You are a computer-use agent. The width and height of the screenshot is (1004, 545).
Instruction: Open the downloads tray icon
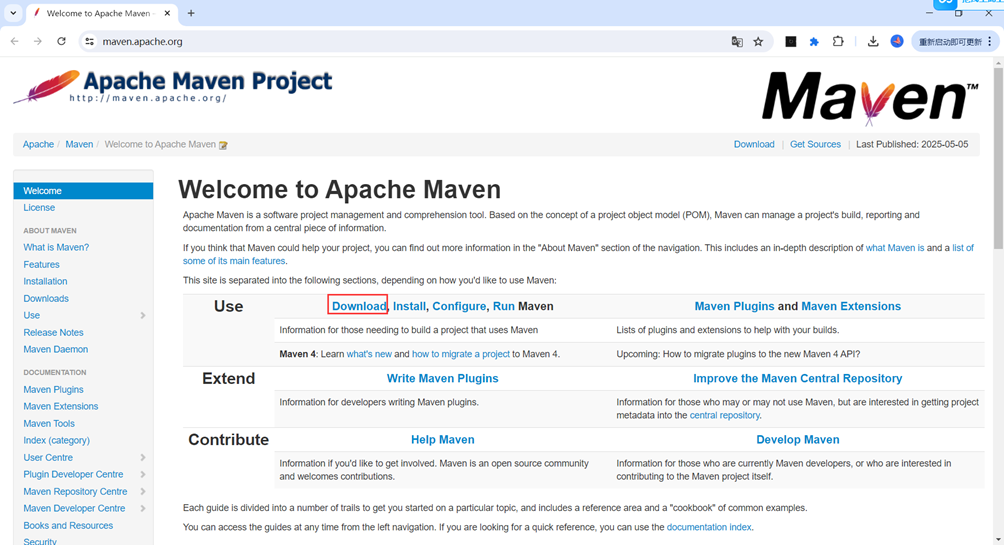(x=873, y=42)
